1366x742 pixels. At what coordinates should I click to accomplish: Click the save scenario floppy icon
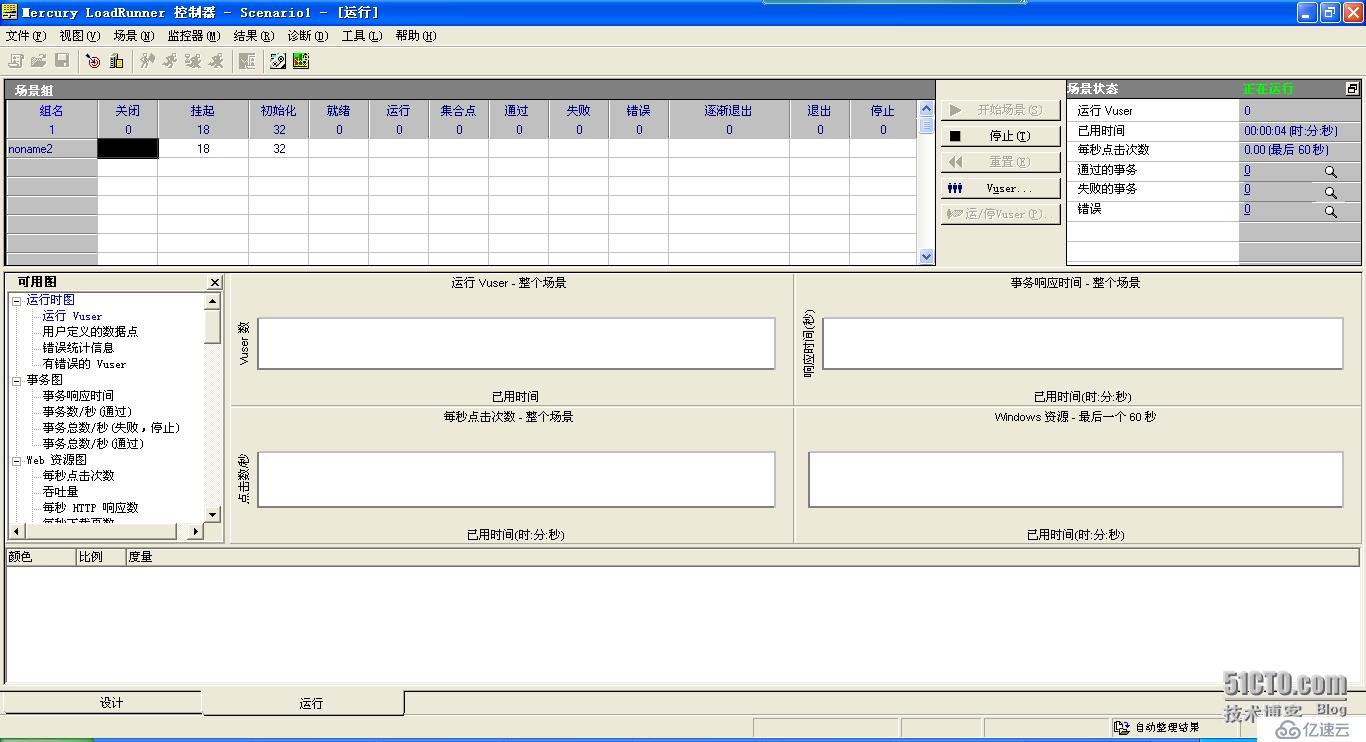point(62,61)
